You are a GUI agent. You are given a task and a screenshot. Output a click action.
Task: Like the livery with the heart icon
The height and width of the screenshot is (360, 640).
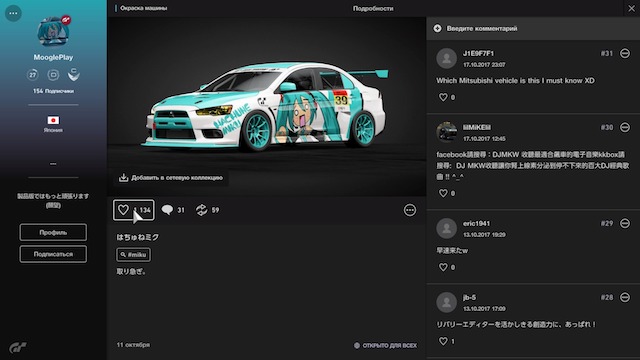(x=123, y=210)
